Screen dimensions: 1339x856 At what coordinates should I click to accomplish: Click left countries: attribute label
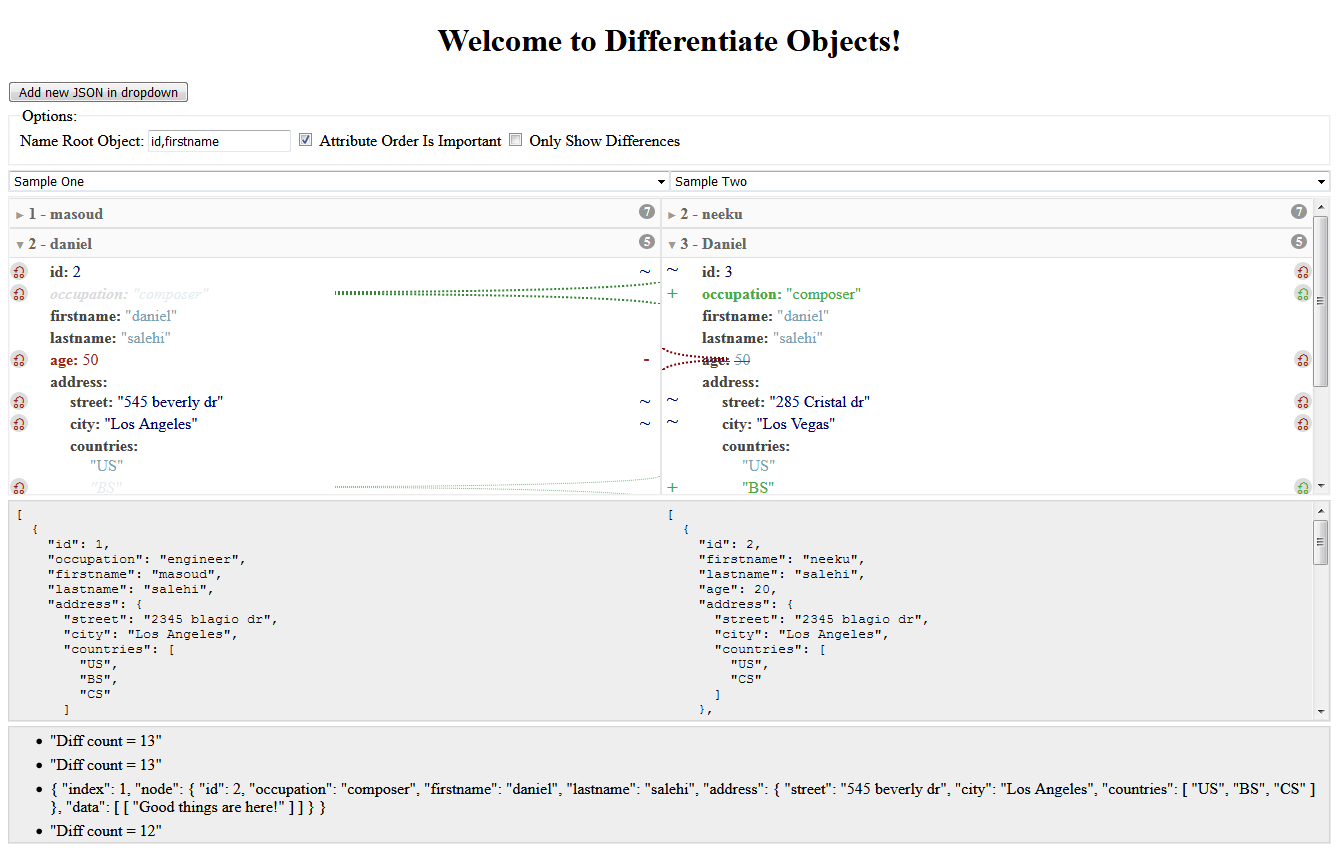point(104,446)
